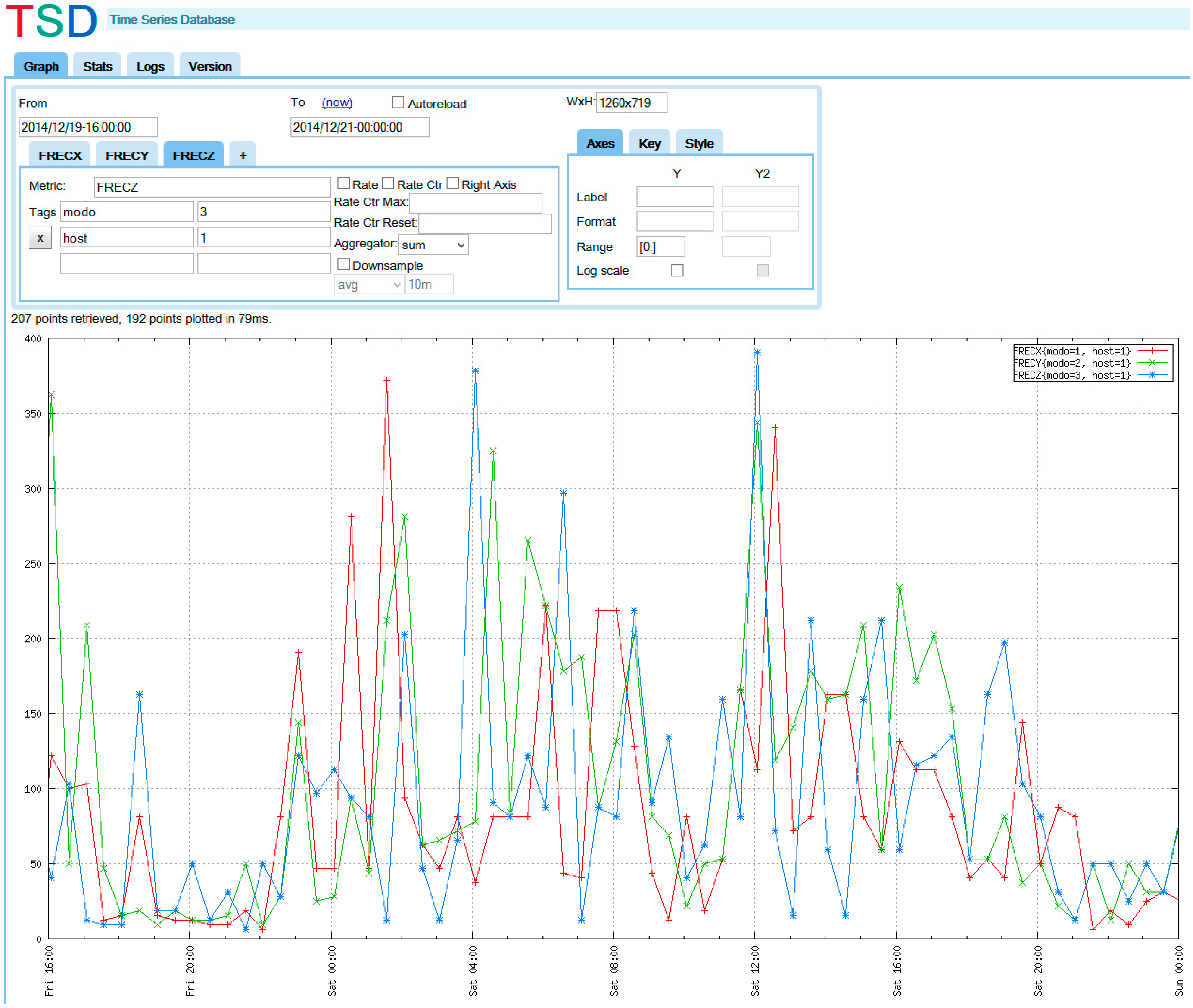Check the Rate option
Screen dimensions: 1193x1008
343,183
